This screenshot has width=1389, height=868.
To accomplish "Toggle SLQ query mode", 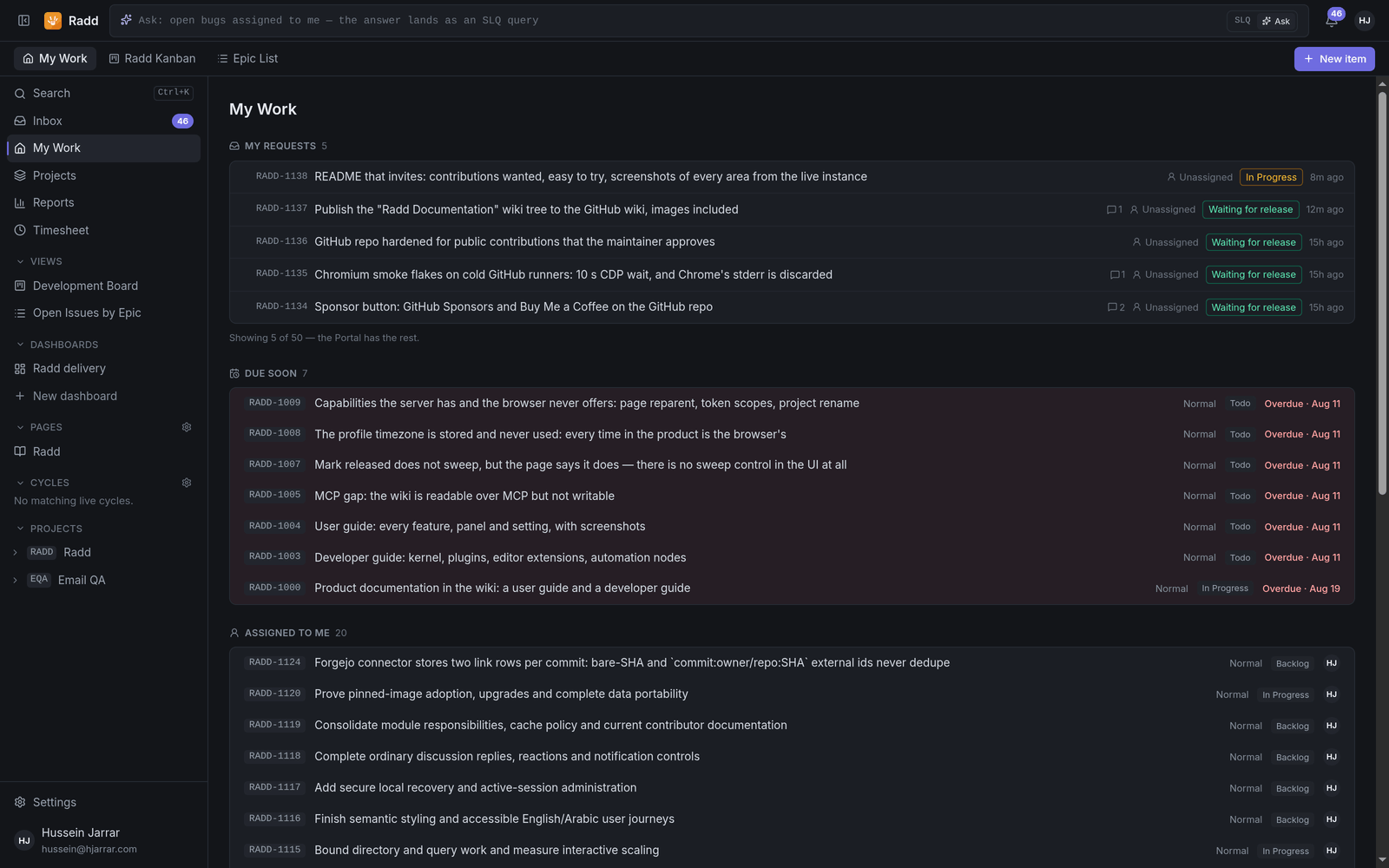I will point(1242,21).
